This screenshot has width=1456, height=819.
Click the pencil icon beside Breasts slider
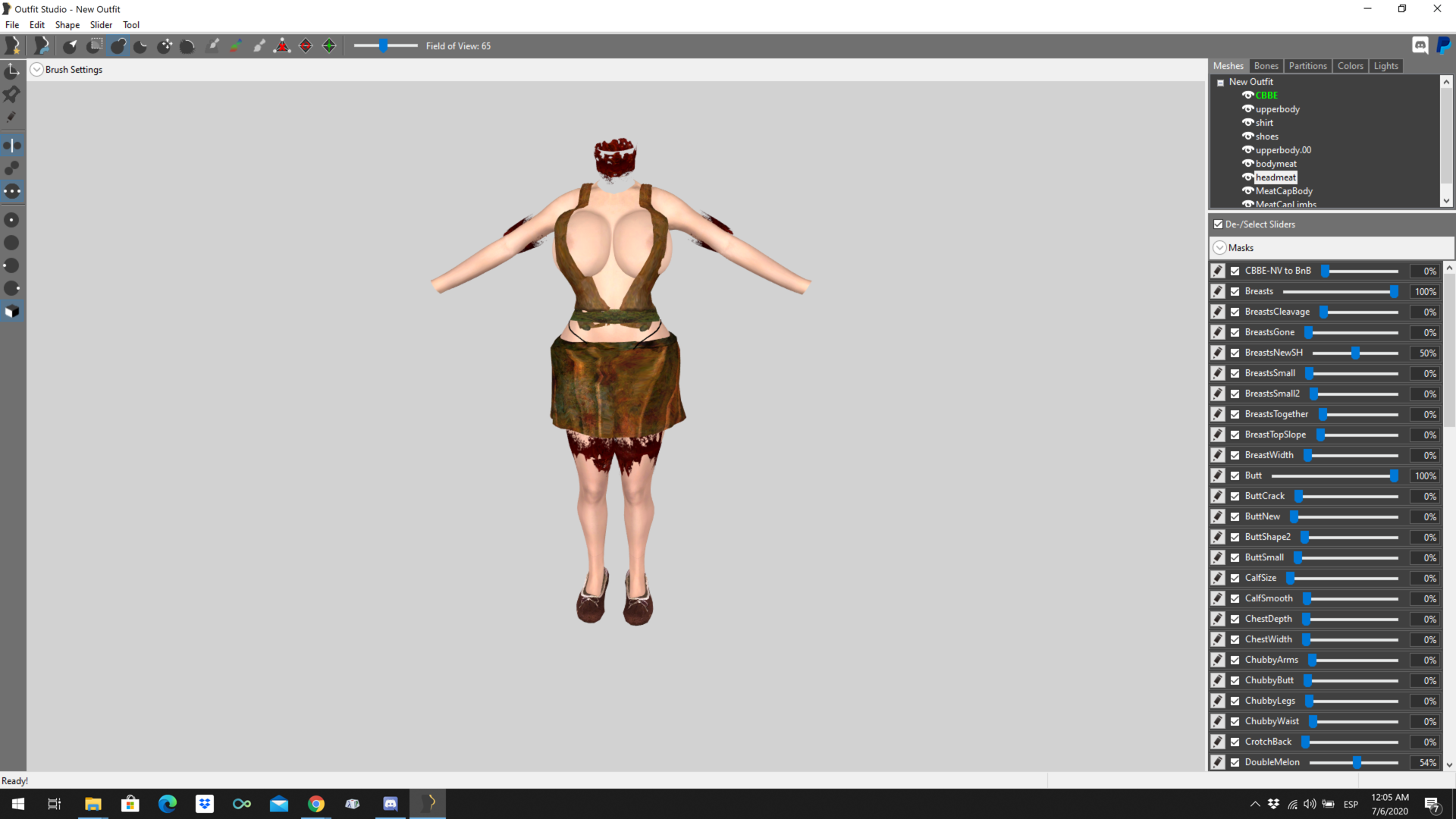[x=1218, y=291]
